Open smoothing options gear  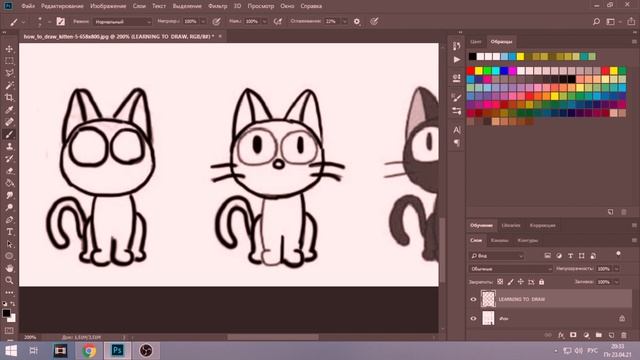[x=357, y=22]
